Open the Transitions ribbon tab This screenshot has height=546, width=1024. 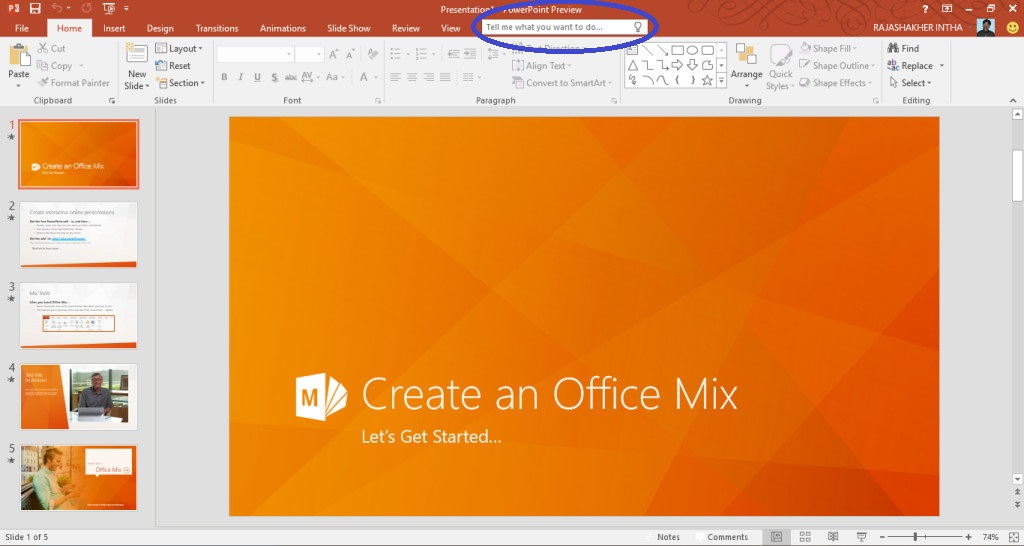(x=217, y=28)
